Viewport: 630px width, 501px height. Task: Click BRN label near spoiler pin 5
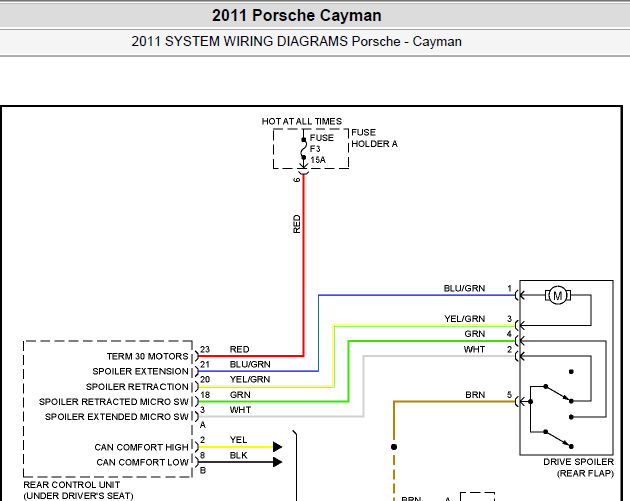coord(475,395)
